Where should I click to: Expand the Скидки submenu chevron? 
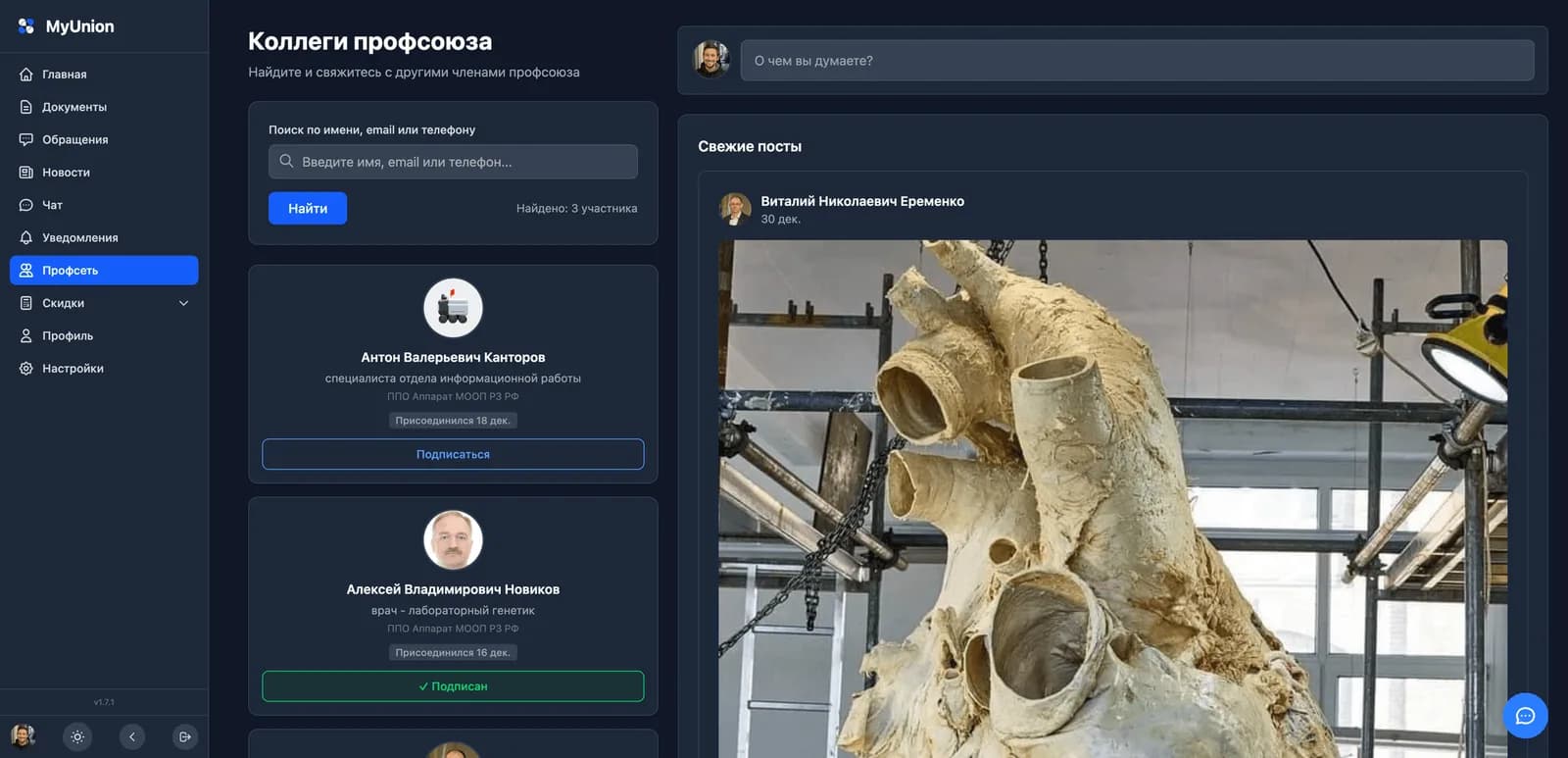pos(183,303)
